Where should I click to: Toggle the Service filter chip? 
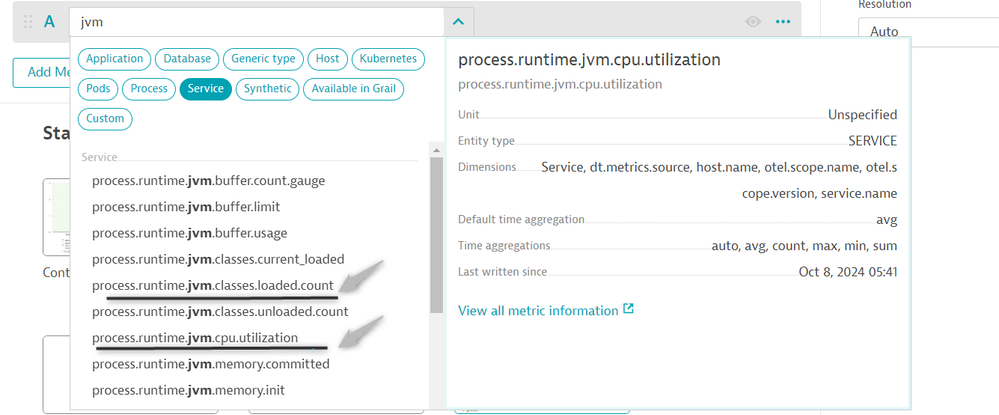pyautogui.click(x=205, y=89)
